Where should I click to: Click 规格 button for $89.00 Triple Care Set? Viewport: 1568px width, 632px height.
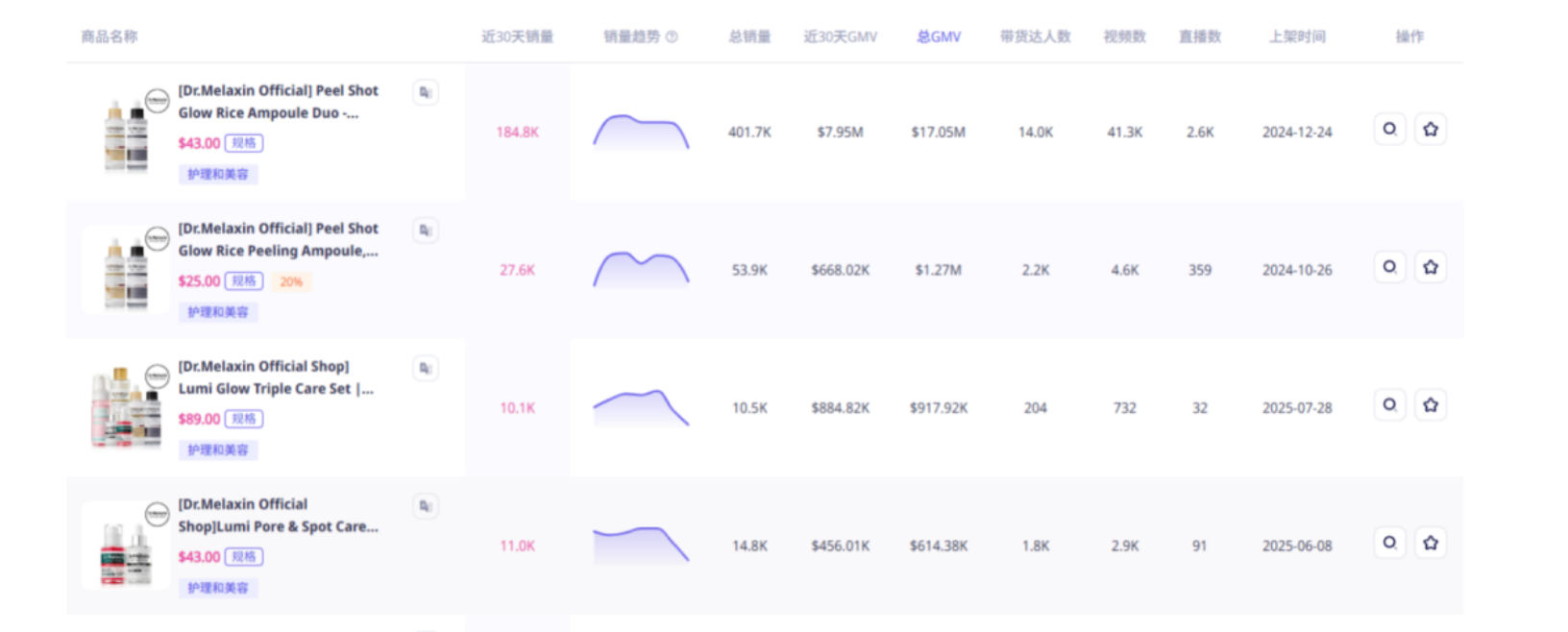[244, 419]
